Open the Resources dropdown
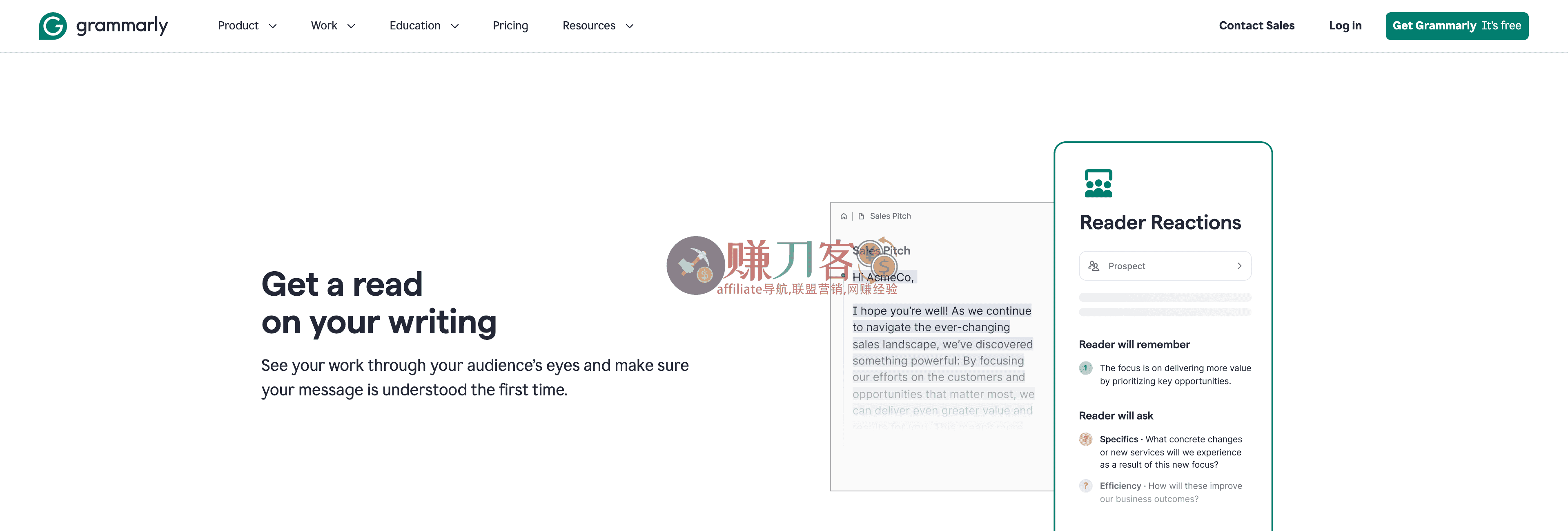Viewport: 1568px width, 531px height. 598,26
